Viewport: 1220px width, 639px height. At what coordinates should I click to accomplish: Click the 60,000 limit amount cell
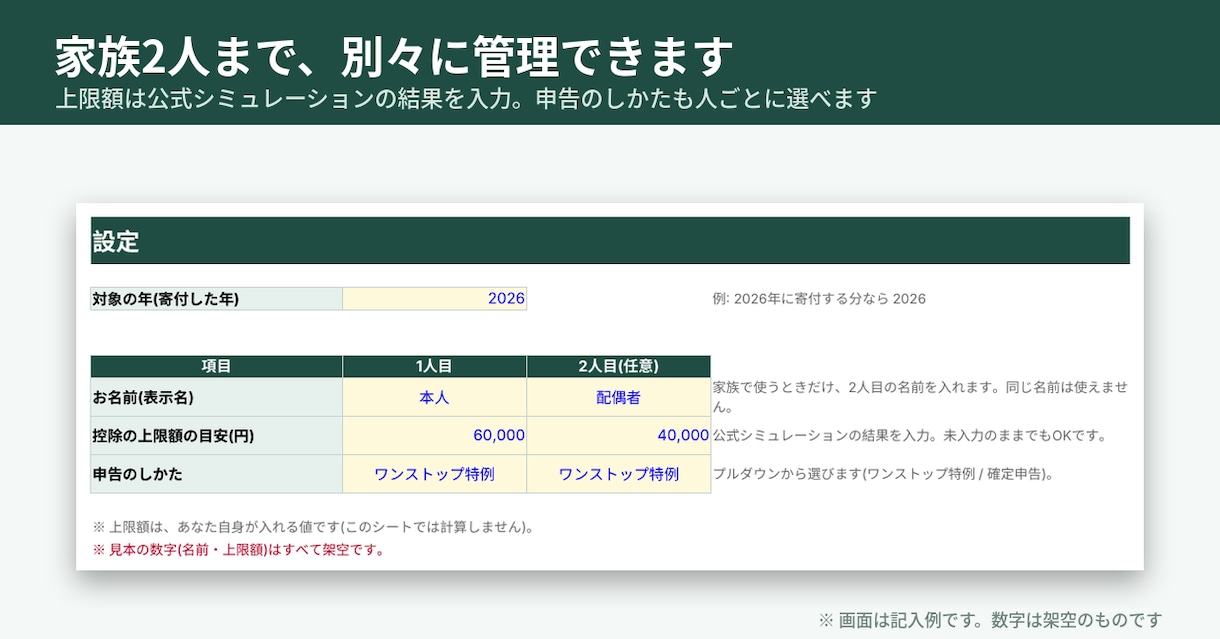click(434, 435)
